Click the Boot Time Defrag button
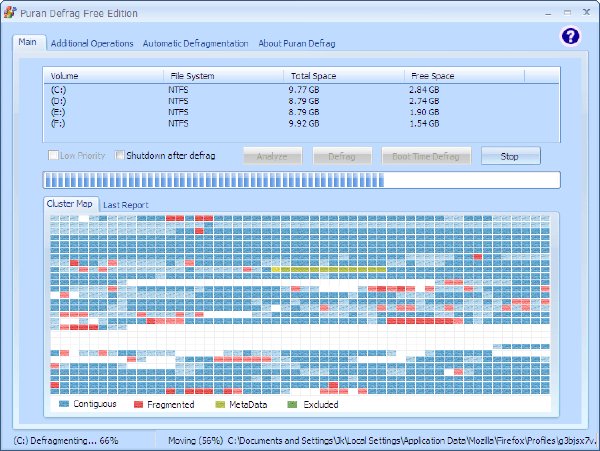The image size is (600, 451). pos(426,156)
